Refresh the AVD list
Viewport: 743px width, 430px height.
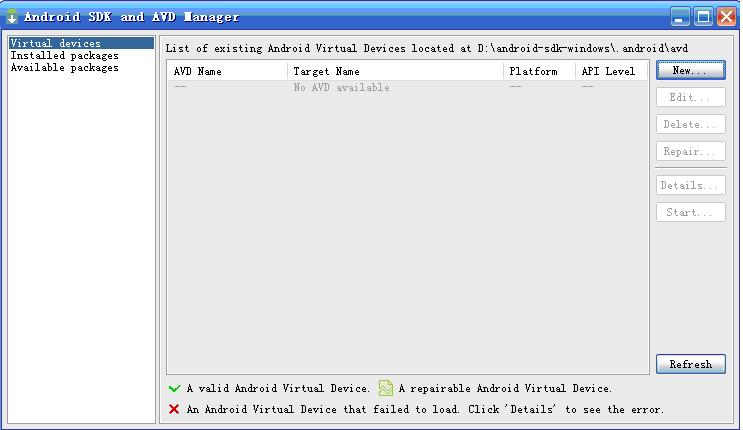click(x=690, y=364)
